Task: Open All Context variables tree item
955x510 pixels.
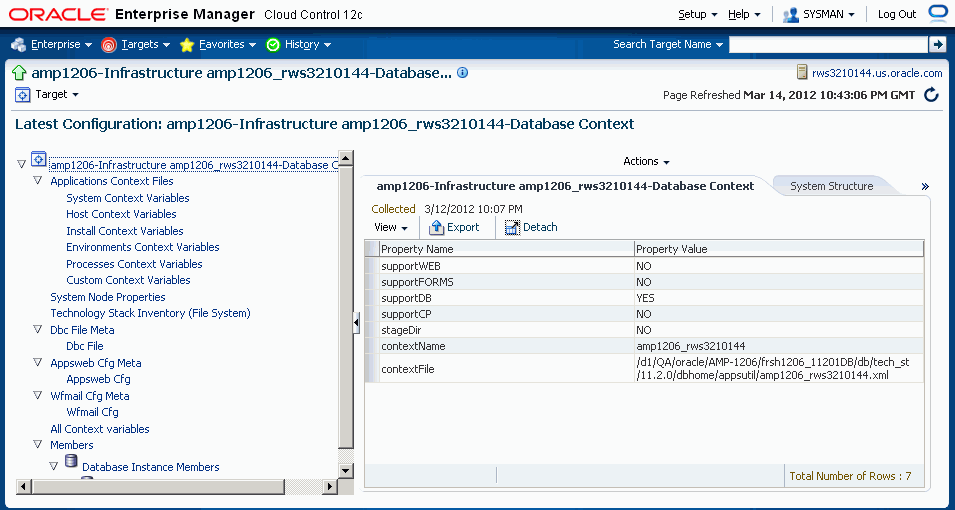Action: (x=100, y=429)
